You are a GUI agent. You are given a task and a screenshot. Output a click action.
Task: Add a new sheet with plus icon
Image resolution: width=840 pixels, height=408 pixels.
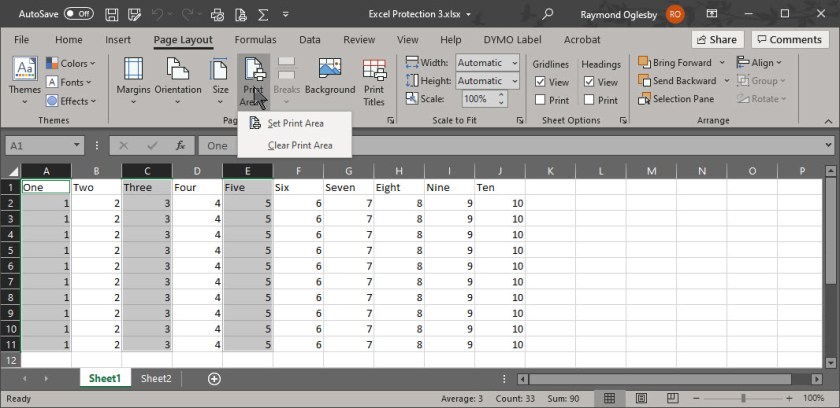click(x=214, y=379)
